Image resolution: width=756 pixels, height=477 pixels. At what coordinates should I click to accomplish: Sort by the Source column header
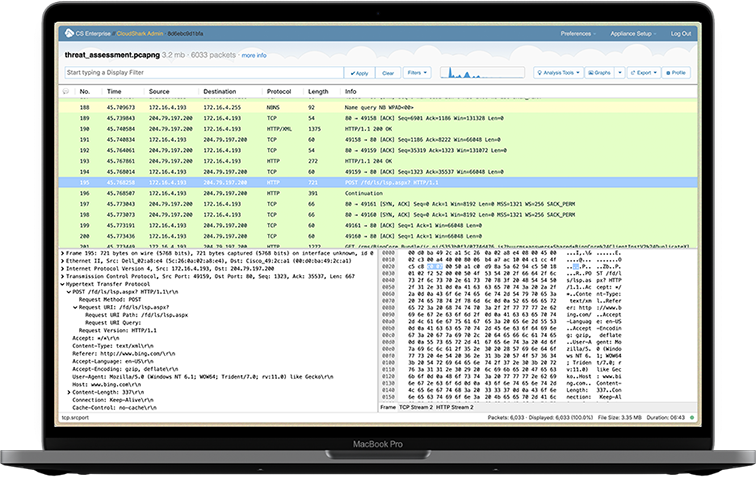click(x=159, y=91)
